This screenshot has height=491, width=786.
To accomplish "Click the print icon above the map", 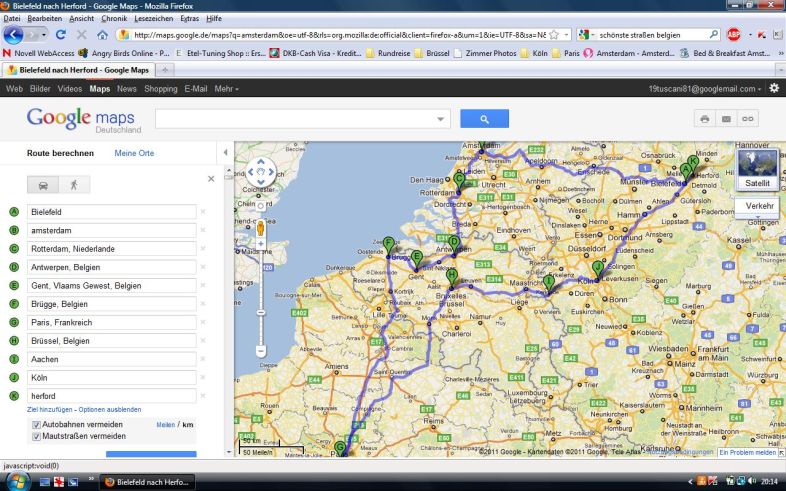I will 704,119.
